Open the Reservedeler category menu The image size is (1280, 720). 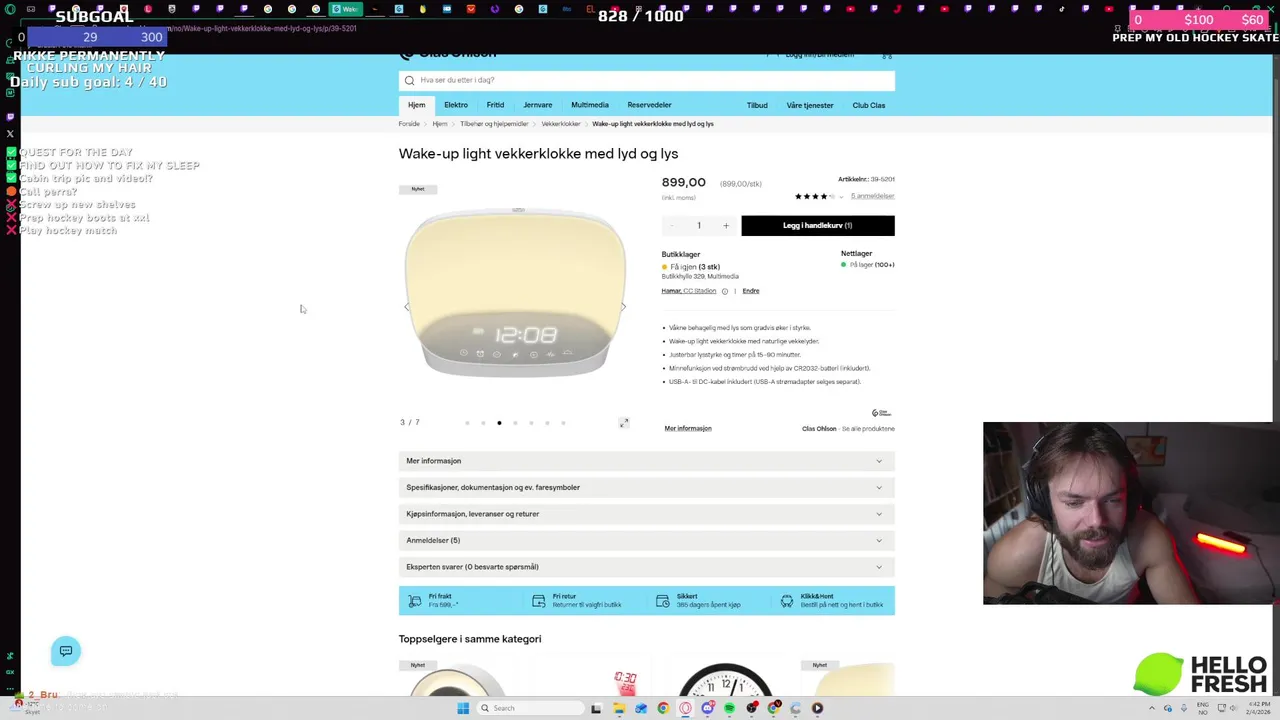[649, 105]
